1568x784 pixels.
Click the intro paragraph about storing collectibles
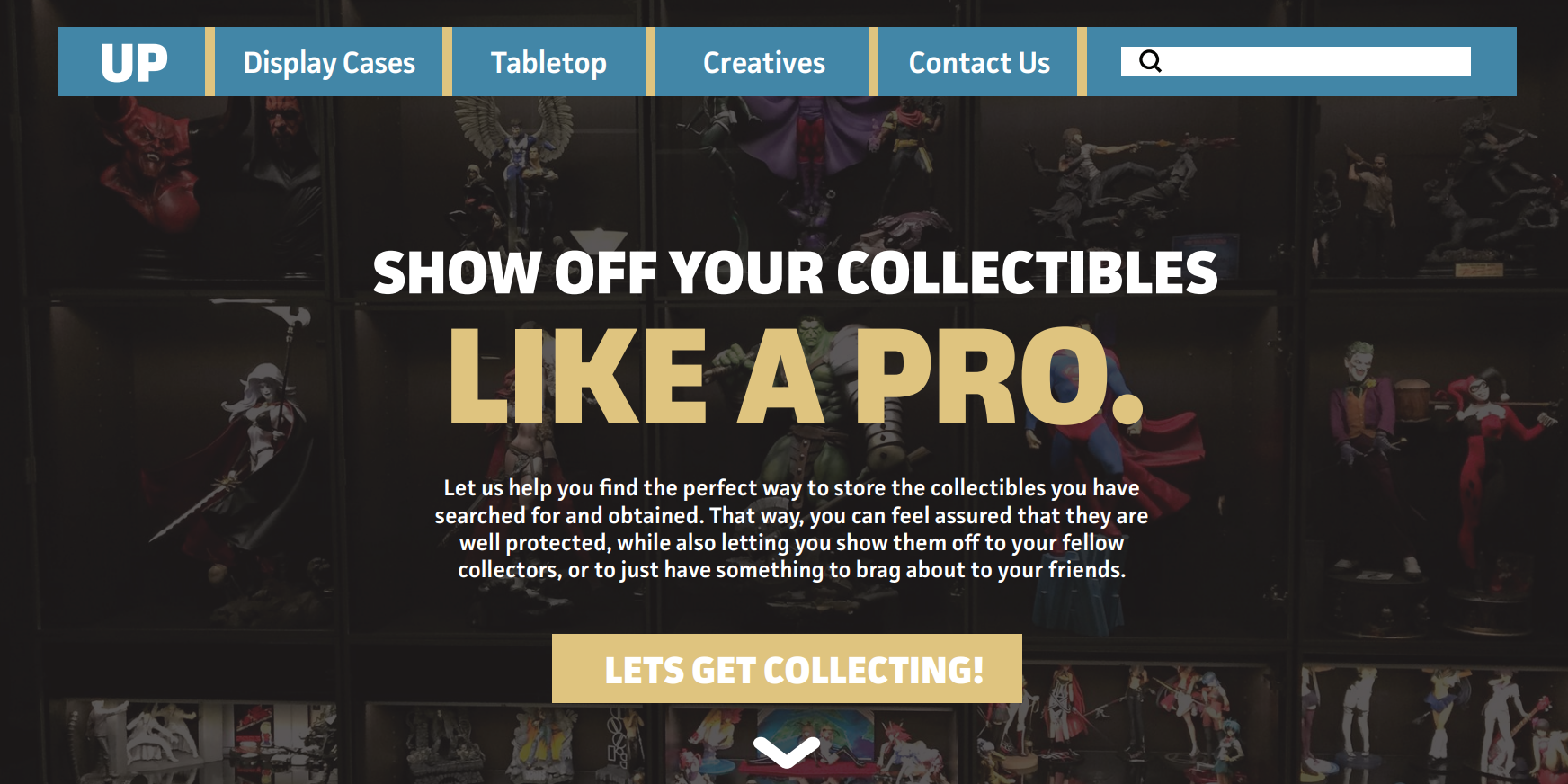point(791,529)
